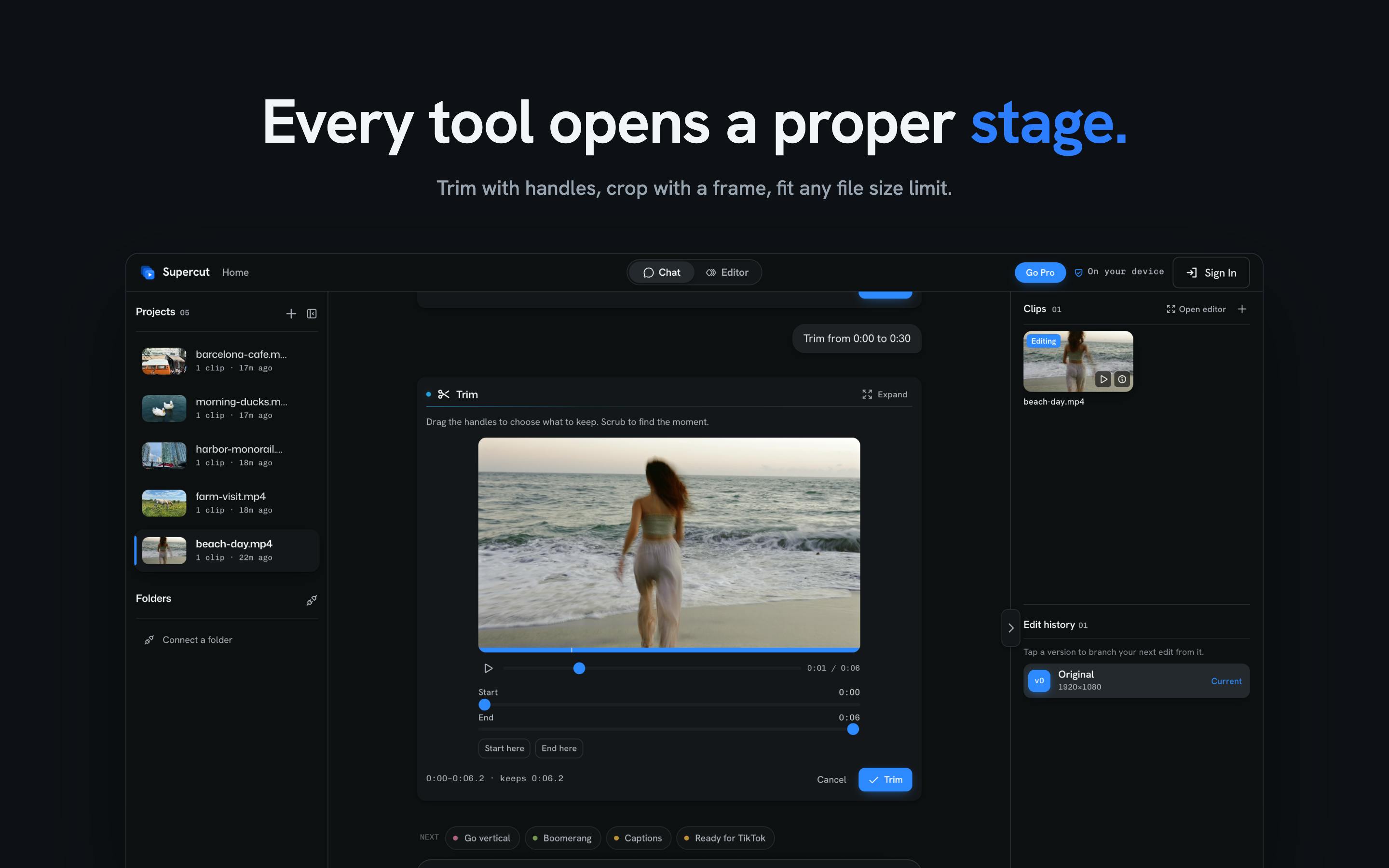
Task: Click the Connect a folder link
Action: (x=188, y=639)
